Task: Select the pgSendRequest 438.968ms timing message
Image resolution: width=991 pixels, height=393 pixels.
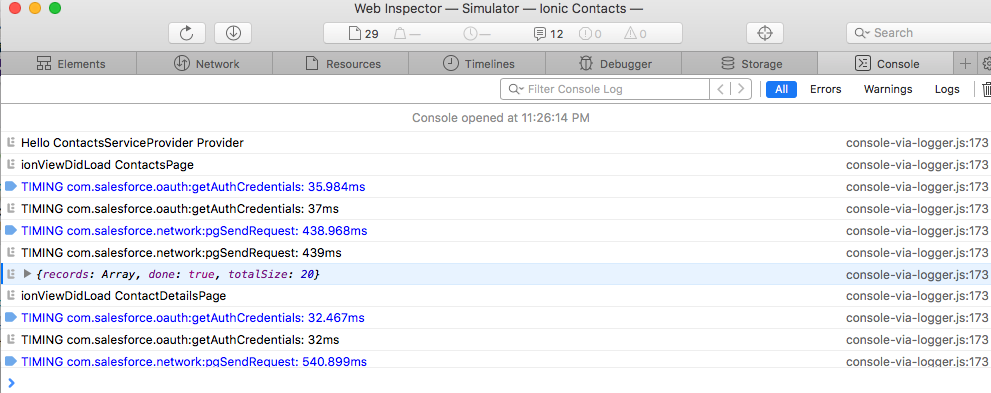Action: [194, 231]
